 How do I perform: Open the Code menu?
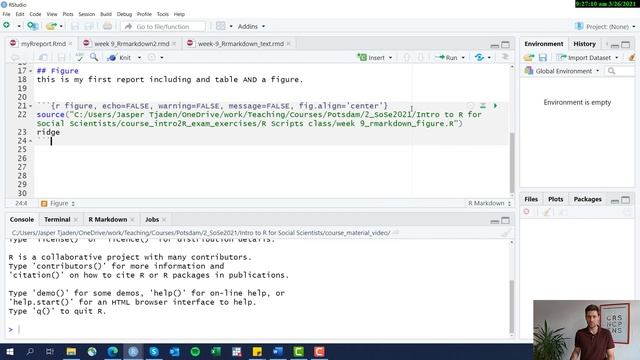tap(35, 14)
